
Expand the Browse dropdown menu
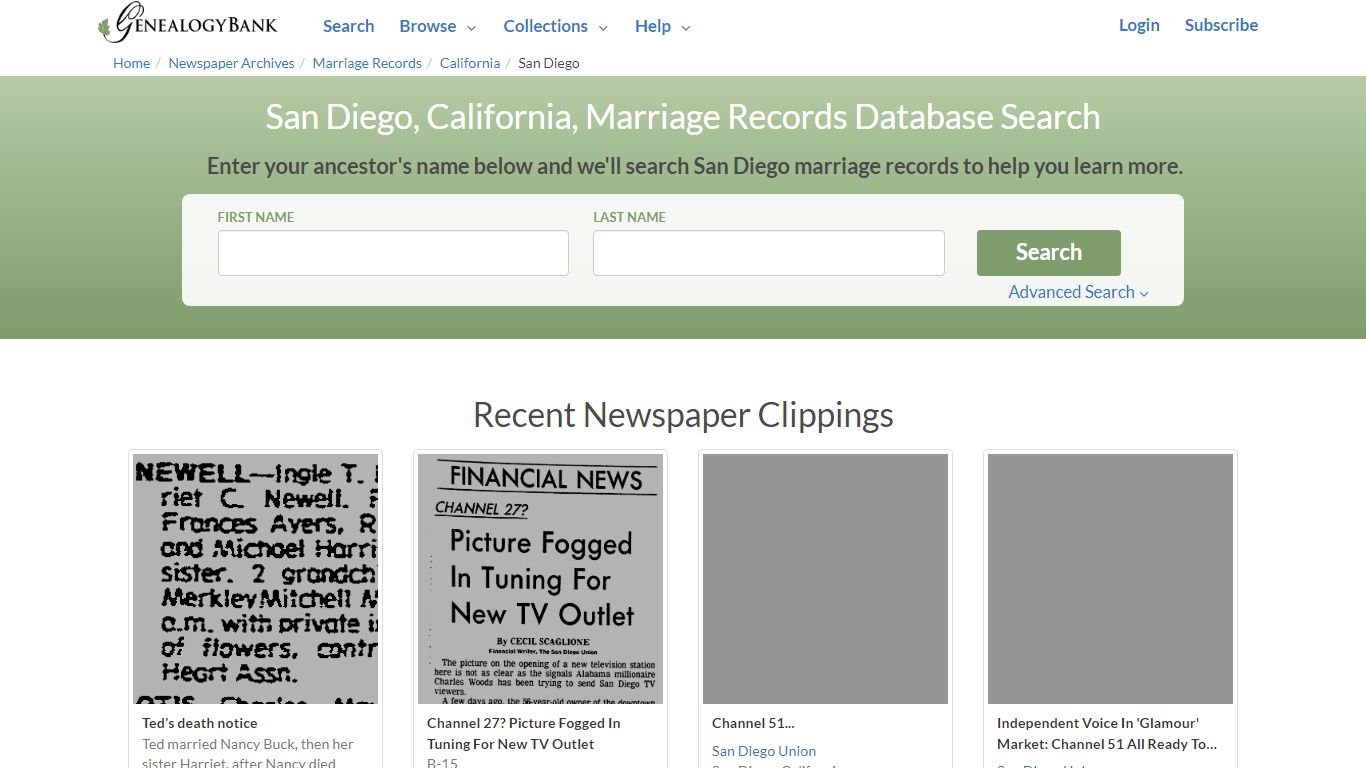tap(438, 26)
